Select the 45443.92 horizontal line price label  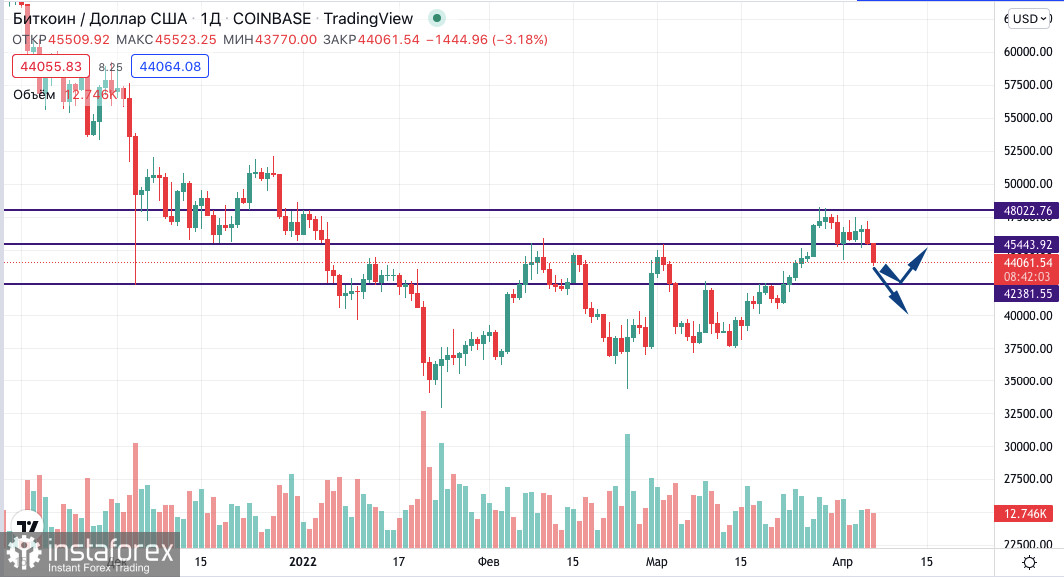click(1026, 245)
